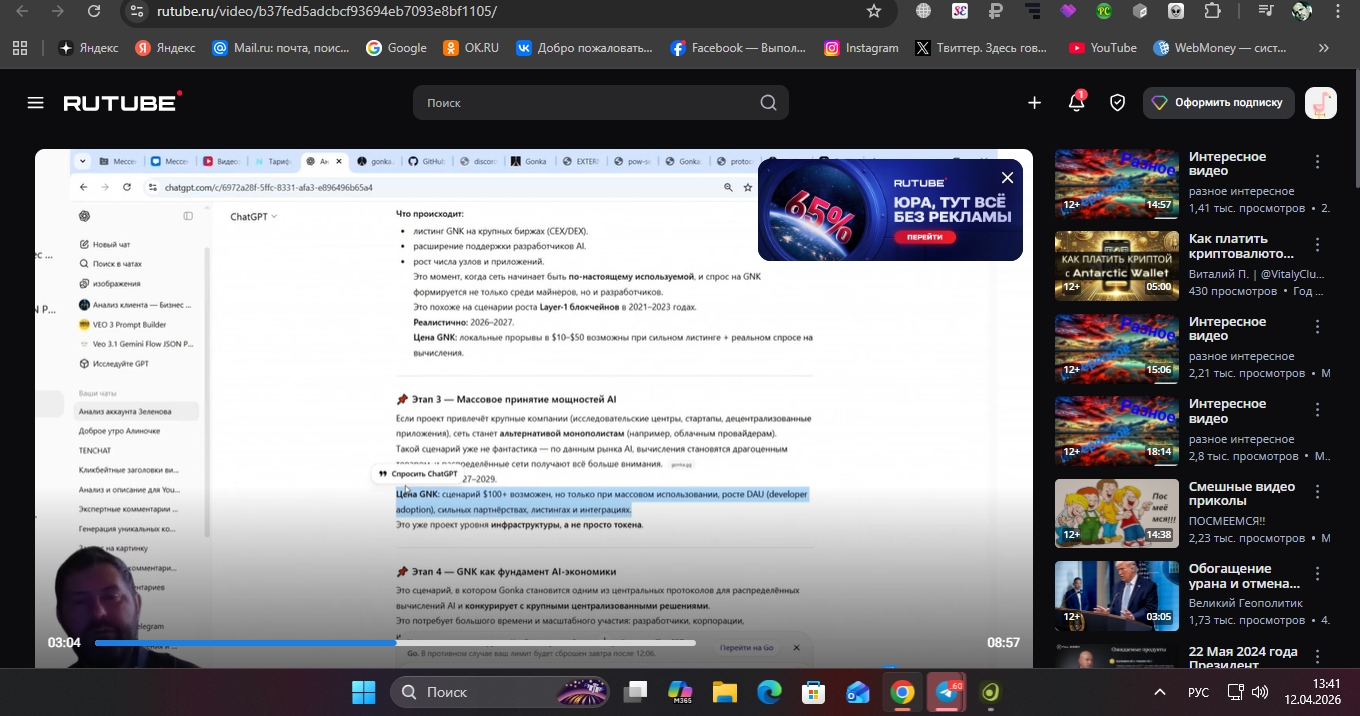Open options menu for Как платить криптовалютой video
Viewport: 1360px width, 716px height.
(1318, 245)
